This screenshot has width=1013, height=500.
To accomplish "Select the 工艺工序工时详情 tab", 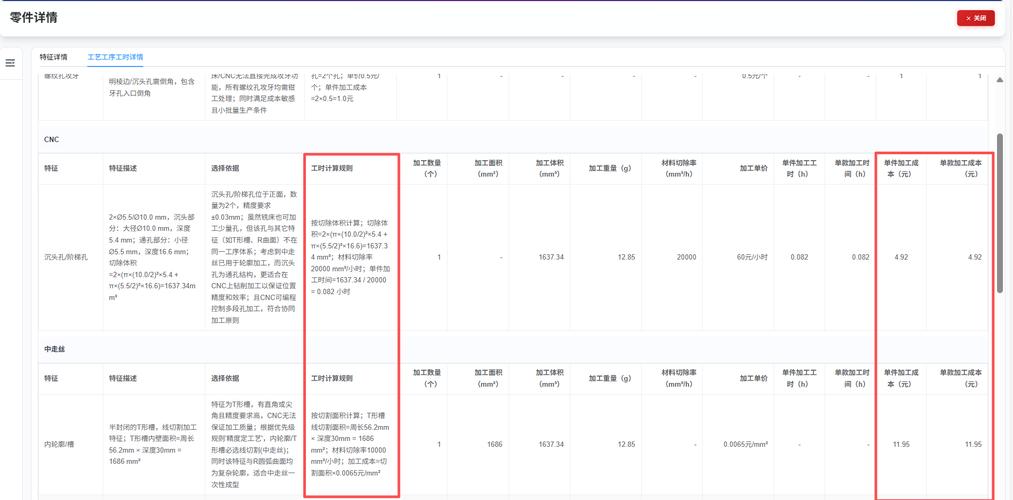I will 115,57.
